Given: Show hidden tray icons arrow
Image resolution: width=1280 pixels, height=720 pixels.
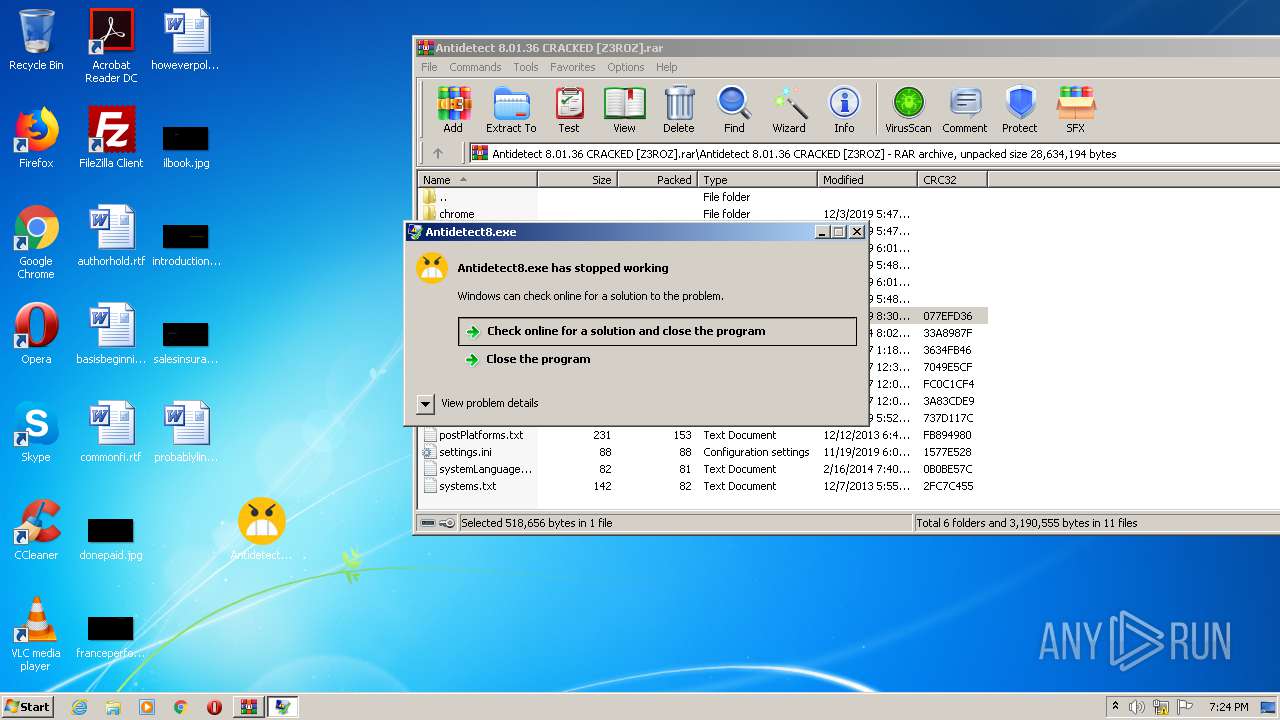Looking at the screenshot, I should 1115,707.
